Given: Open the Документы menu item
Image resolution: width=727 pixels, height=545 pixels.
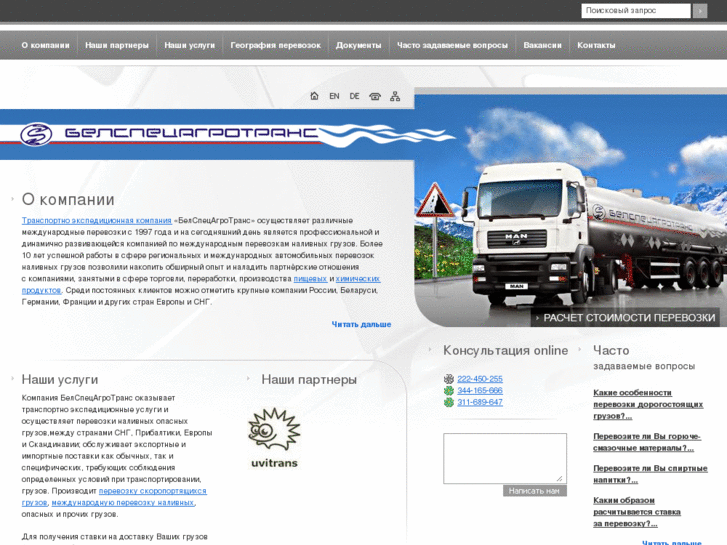Looking at the screenshot, I should coord(358,45).
